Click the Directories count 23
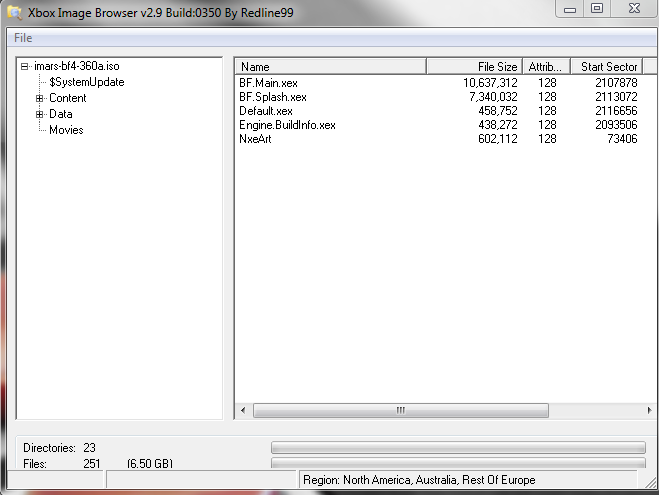659x495 pixels. [89, 448]
